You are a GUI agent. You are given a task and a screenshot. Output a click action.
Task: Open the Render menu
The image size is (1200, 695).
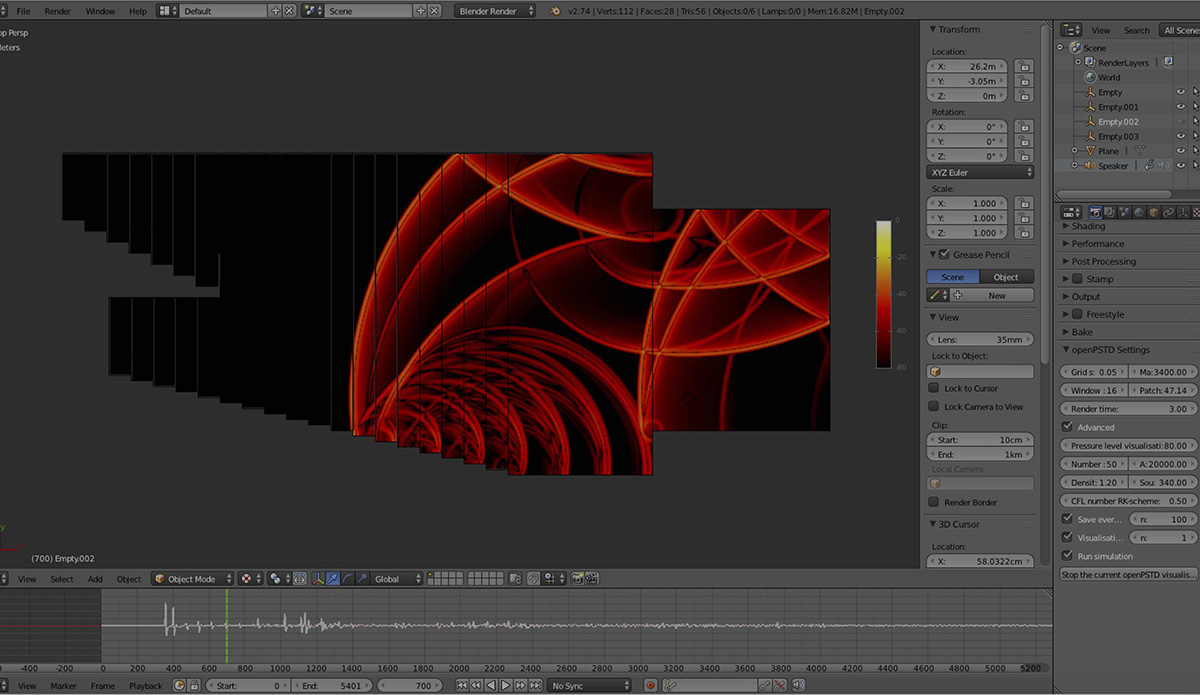pos(57,11)
